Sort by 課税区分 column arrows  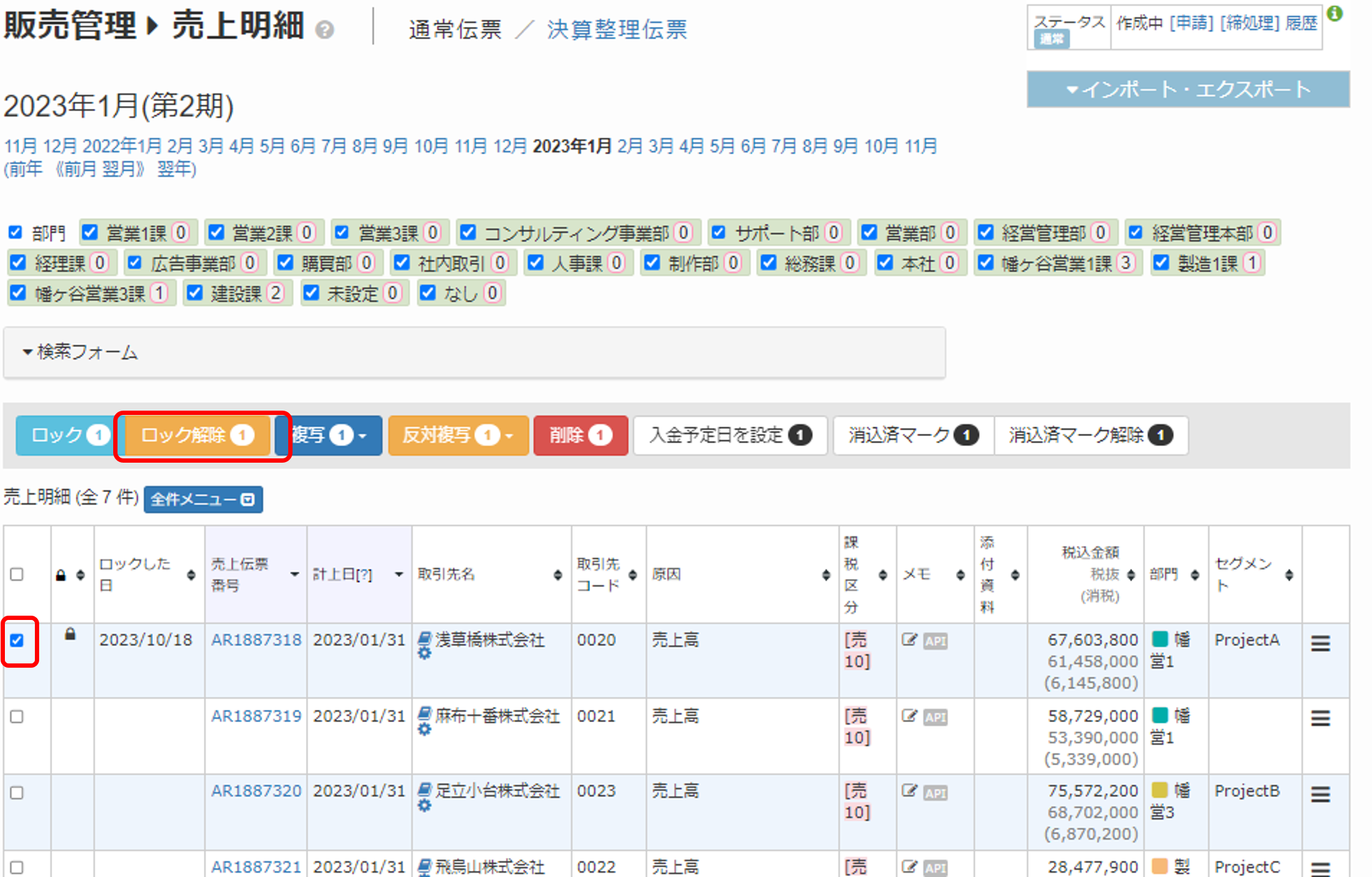click(x=882, y=575)
